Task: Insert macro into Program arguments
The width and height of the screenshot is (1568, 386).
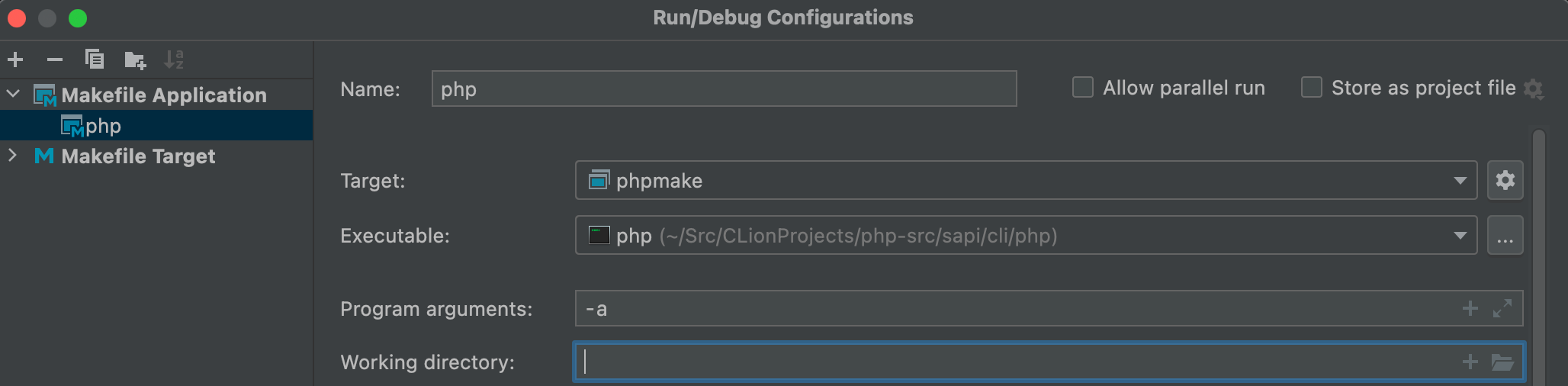Action: click(1470, 308)
